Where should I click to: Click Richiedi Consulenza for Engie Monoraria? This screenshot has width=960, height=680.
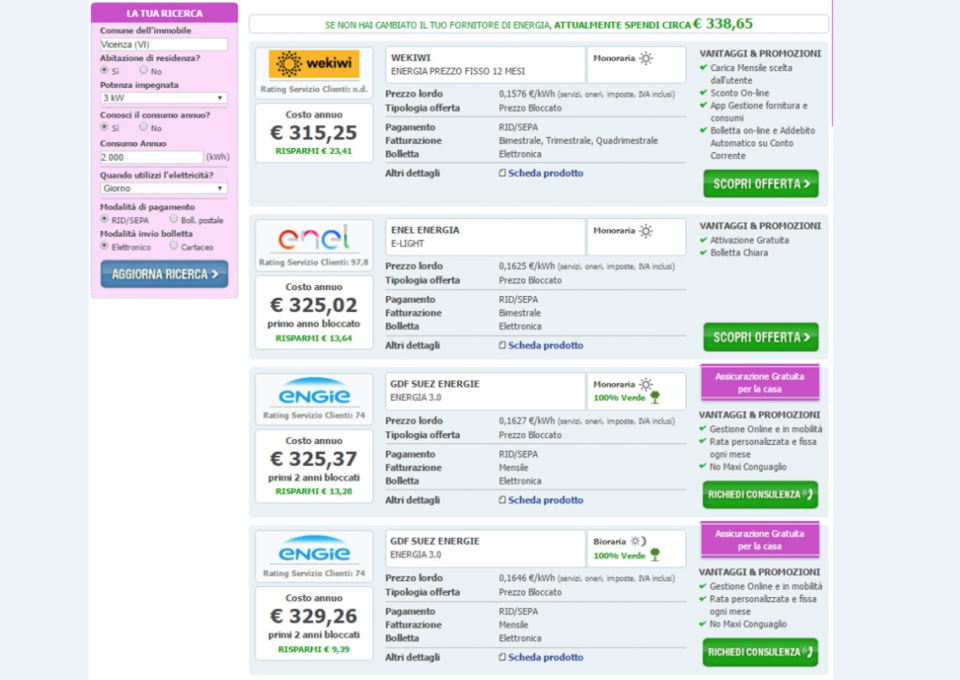point(760,495)
